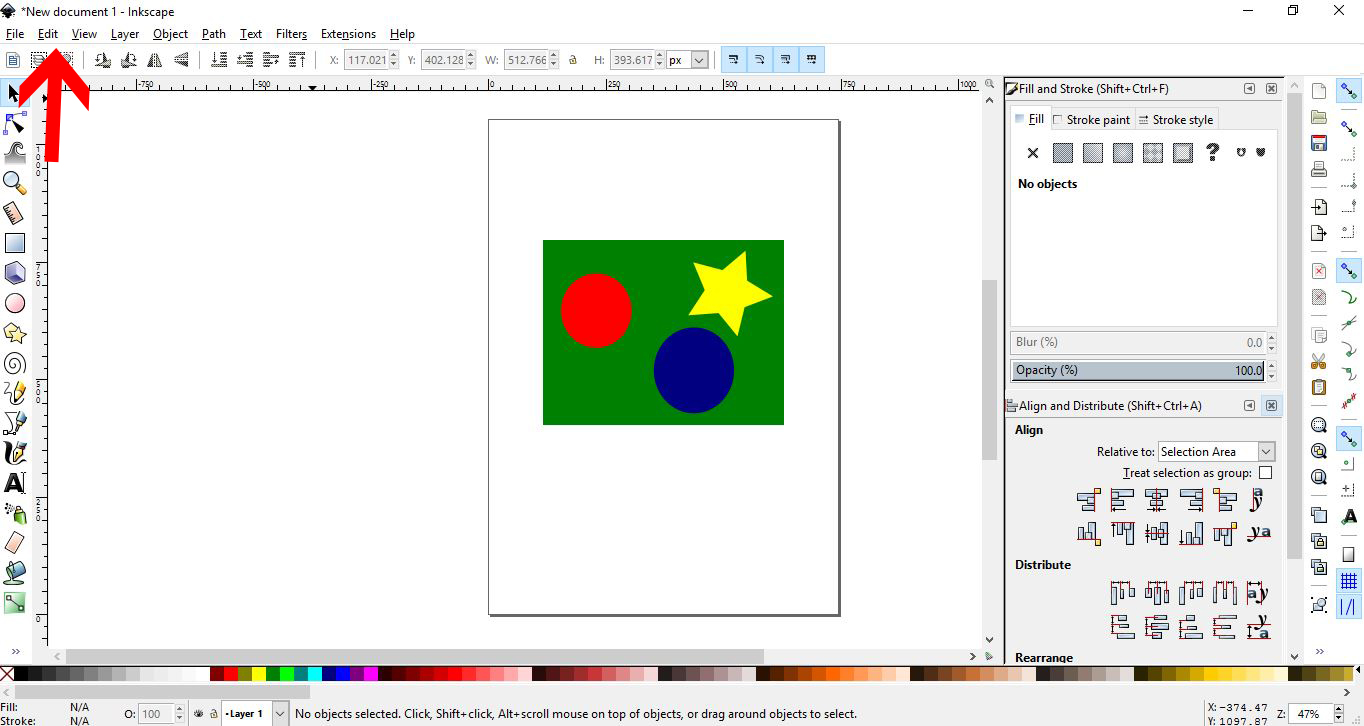Toggle current layer visibility eye
Image resolution: width=1364 pixels, height=726 pixels.
tap(199, 714)
